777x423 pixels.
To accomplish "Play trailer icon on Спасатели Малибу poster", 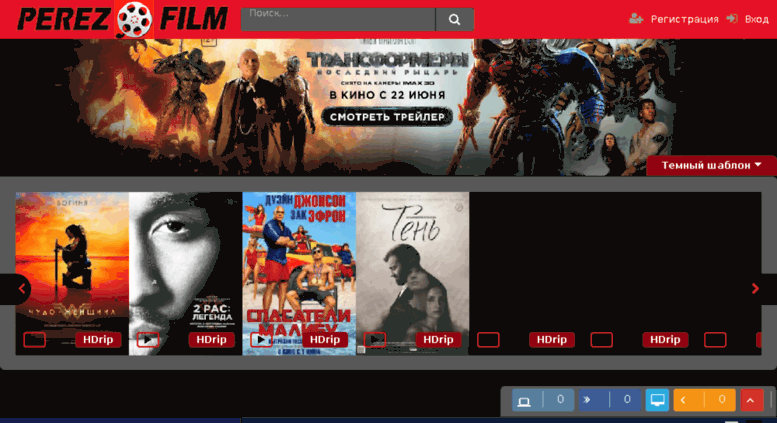I will tap(261, 340).
